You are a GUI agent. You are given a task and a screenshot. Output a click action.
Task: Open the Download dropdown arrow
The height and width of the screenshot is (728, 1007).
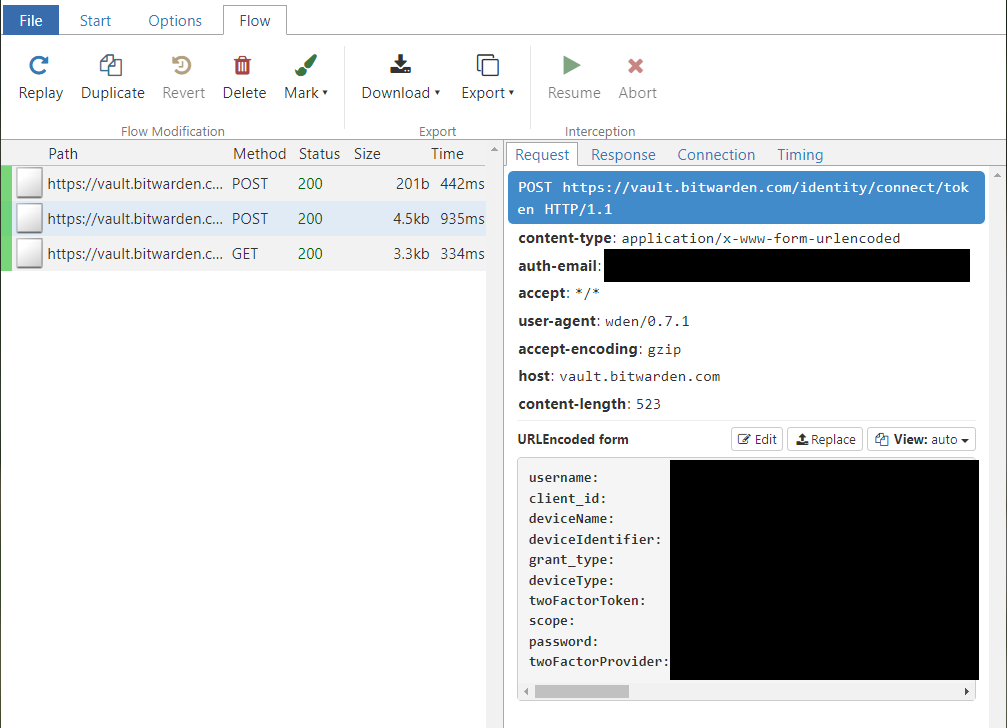(x=437, y=92)
